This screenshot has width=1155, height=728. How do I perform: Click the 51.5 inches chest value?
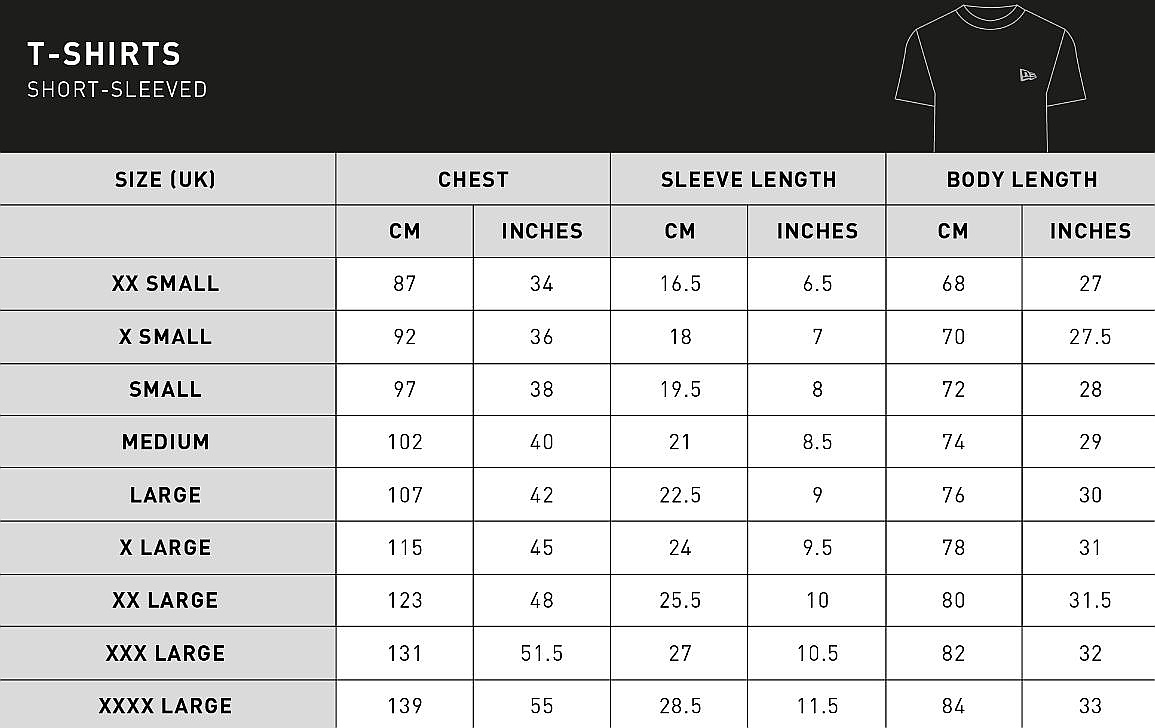[542, 654]
